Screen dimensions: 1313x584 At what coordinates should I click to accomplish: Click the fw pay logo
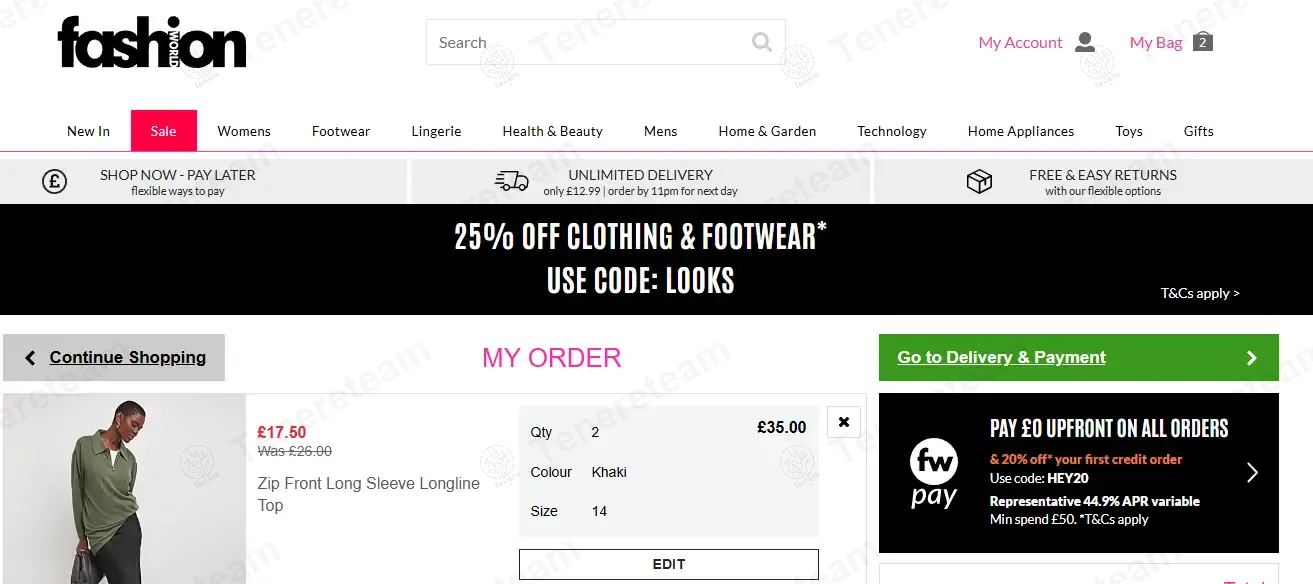[x=934, y=473]
